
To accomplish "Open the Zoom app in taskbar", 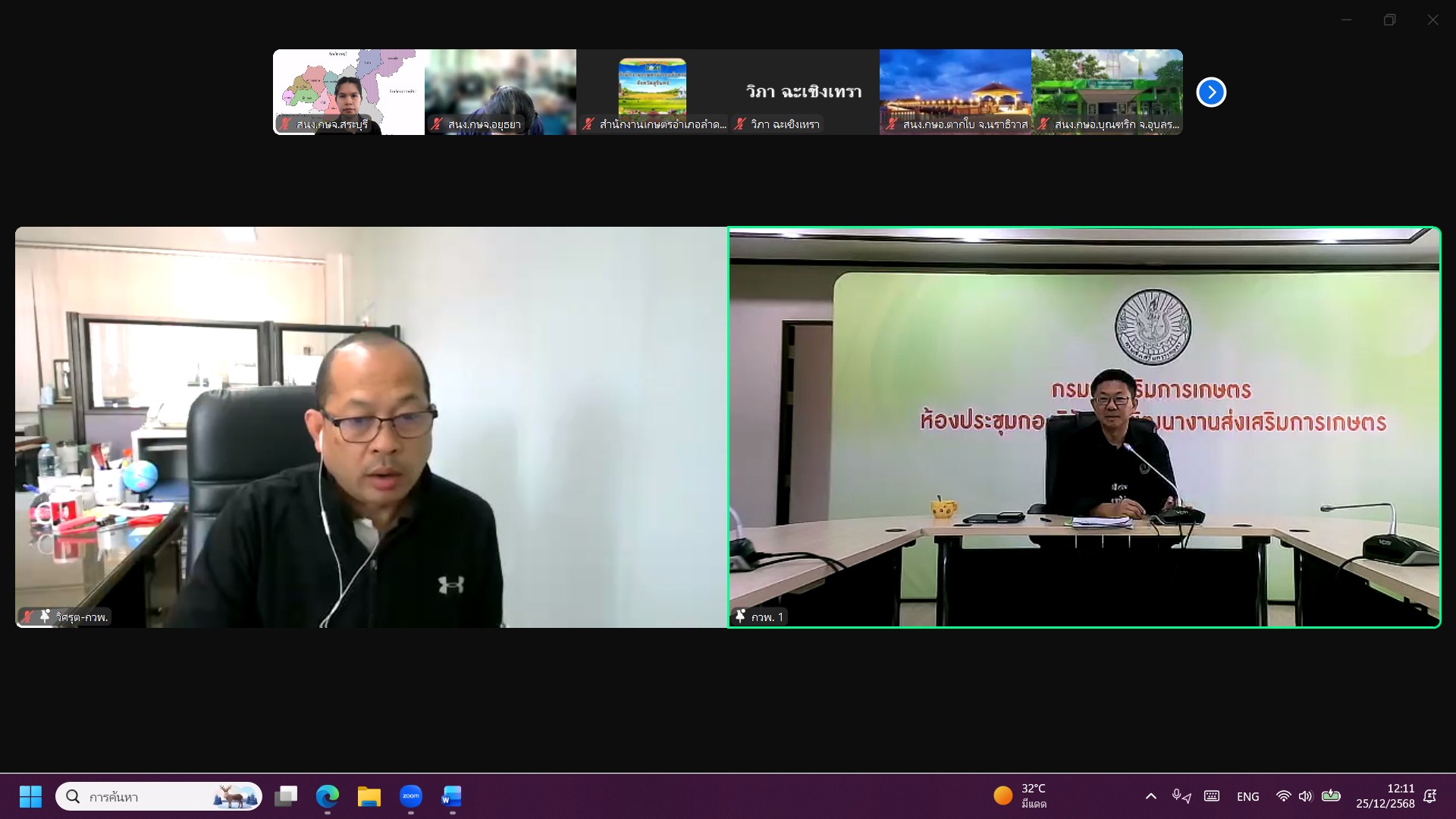I will click(410, 796).
